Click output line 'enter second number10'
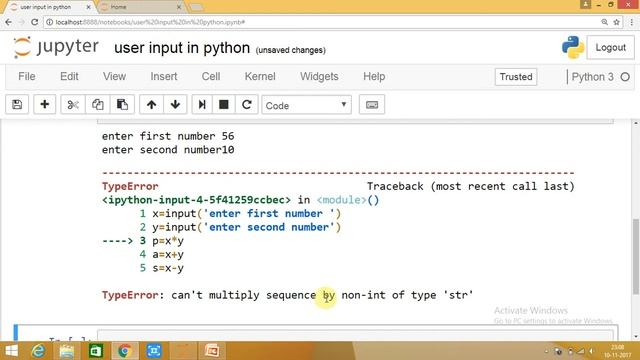 point(168,150)
